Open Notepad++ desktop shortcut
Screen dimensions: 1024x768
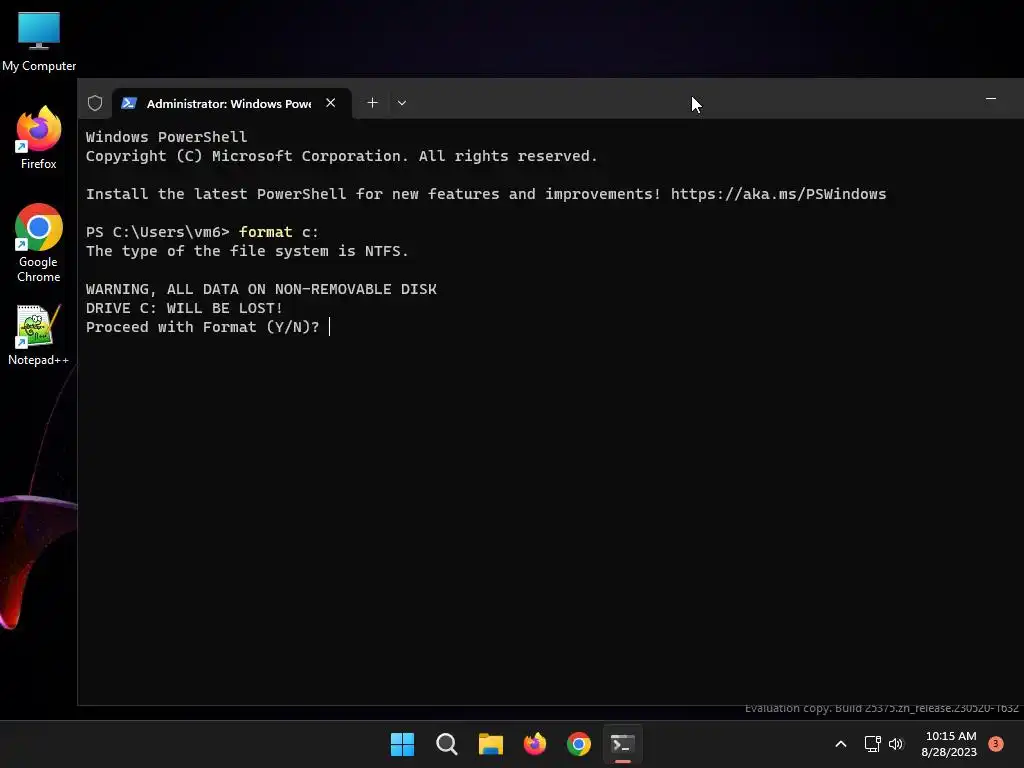[x=39, y=334]
